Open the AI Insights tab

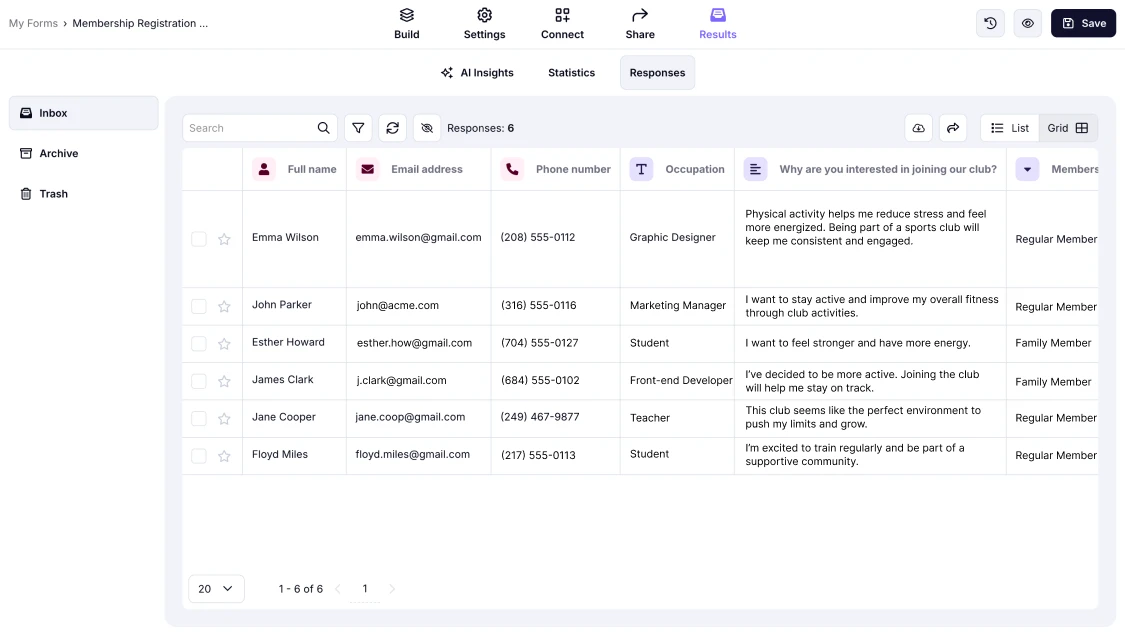(477, 72)
